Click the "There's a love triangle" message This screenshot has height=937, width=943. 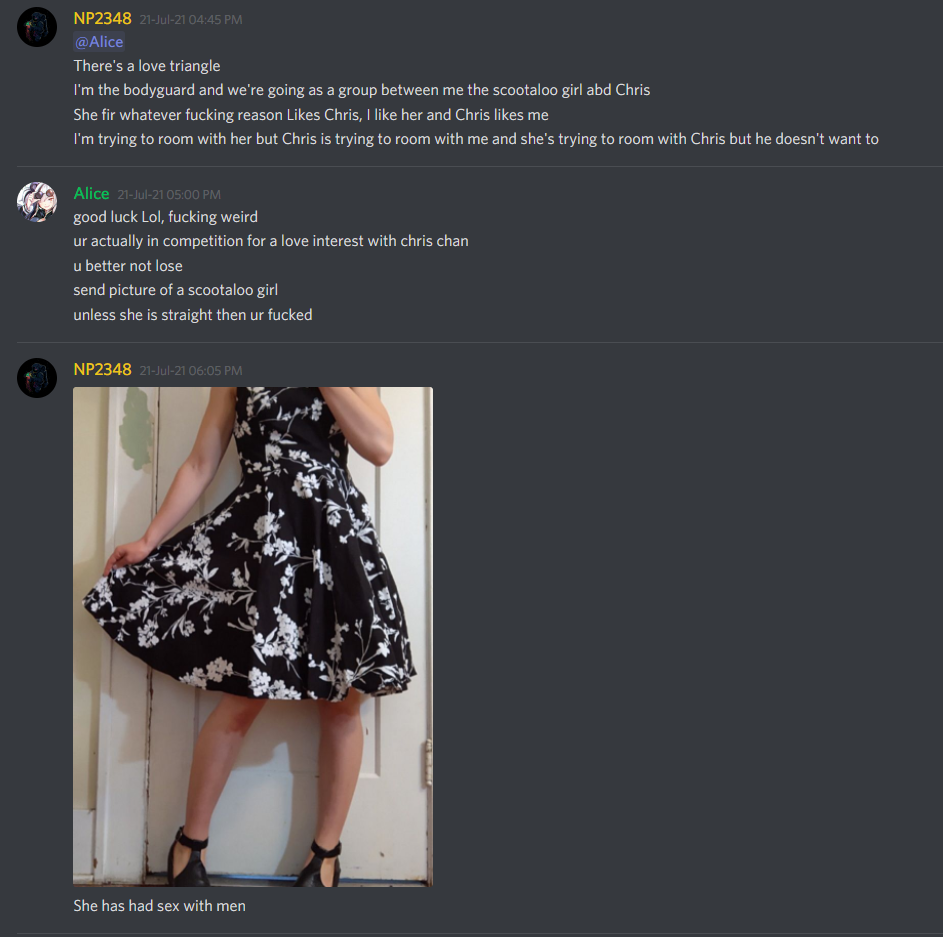coord(147,66)
